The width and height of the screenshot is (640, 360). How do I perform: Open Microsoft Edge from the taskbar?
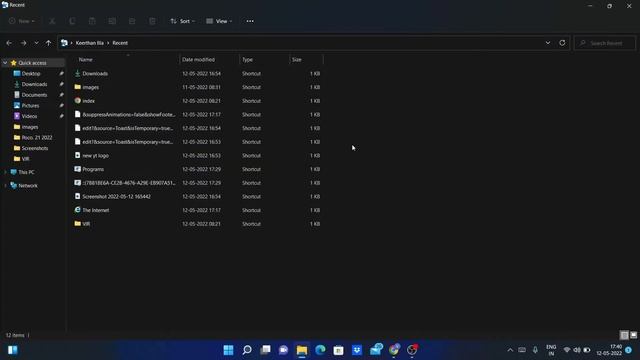coord(320,350)
